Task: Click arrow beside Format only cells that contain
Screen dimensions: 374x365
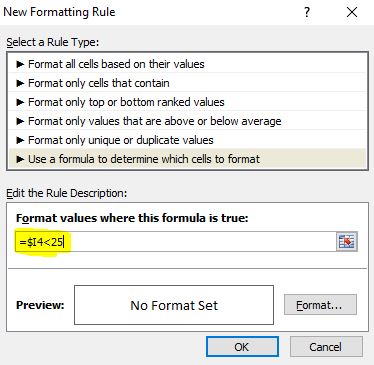Action: 20,83
